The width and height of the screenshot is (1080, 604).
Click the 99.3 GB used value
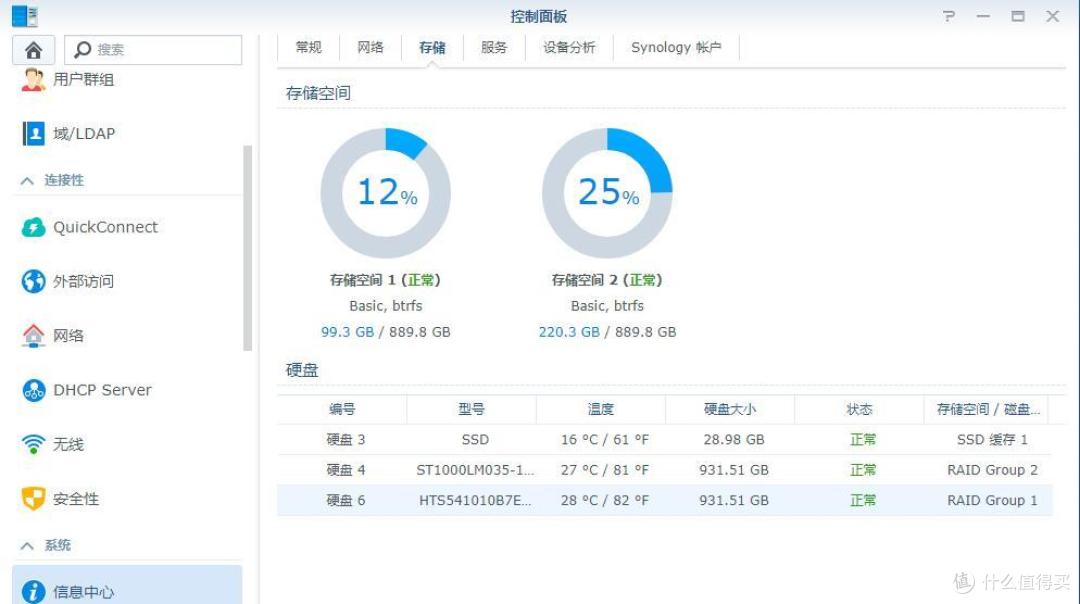pos(347,332)
